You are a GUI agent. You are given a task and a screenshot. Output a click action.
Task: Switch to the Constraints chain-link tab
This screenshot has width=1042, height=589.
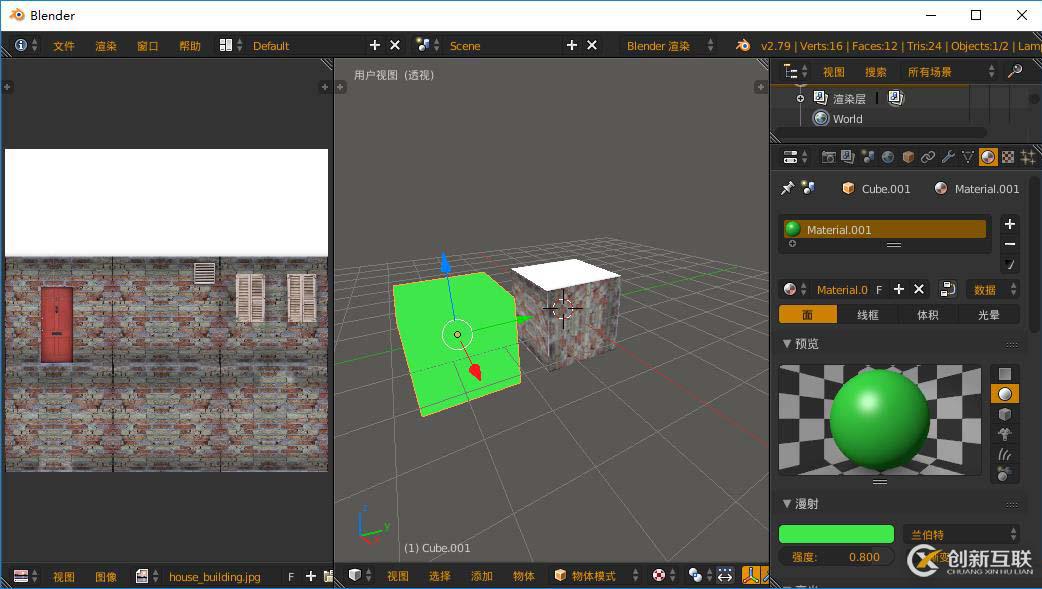(x=928, y=157)
